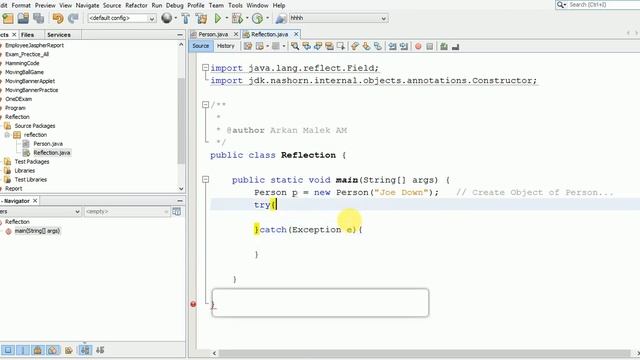This screenshot has width=640, height=360.
Task: Click the Save All icon
Action: [39, 18]
